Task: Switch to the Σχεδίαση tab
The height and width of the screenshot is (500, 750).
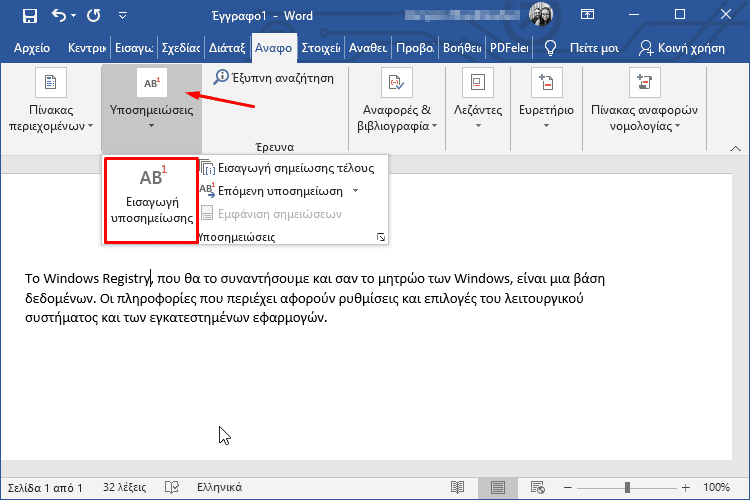Action: click(x=181, y=48)
